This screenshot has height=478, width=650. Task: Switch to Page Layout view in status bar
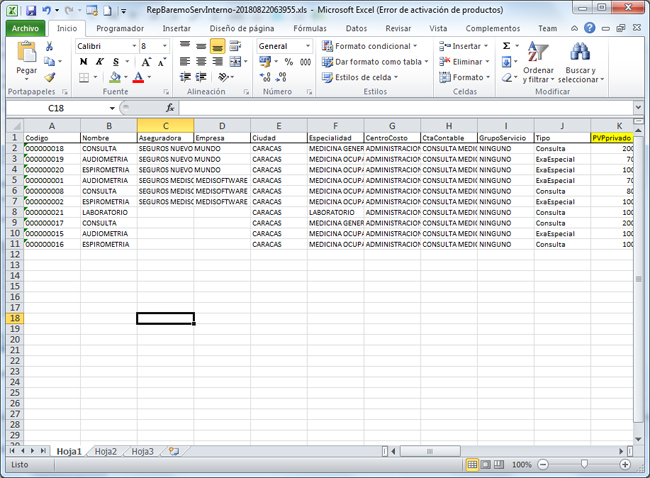(485, 466)
